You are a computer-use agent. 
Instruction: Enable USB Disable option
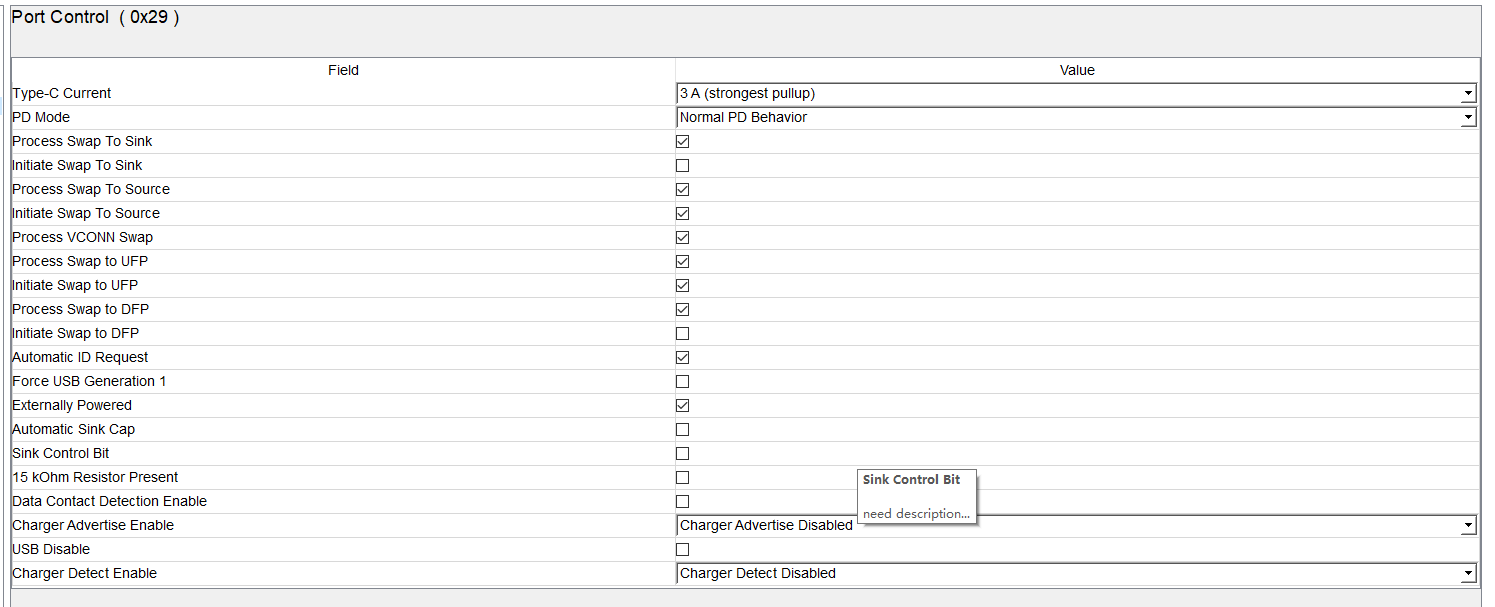[682, 549]
